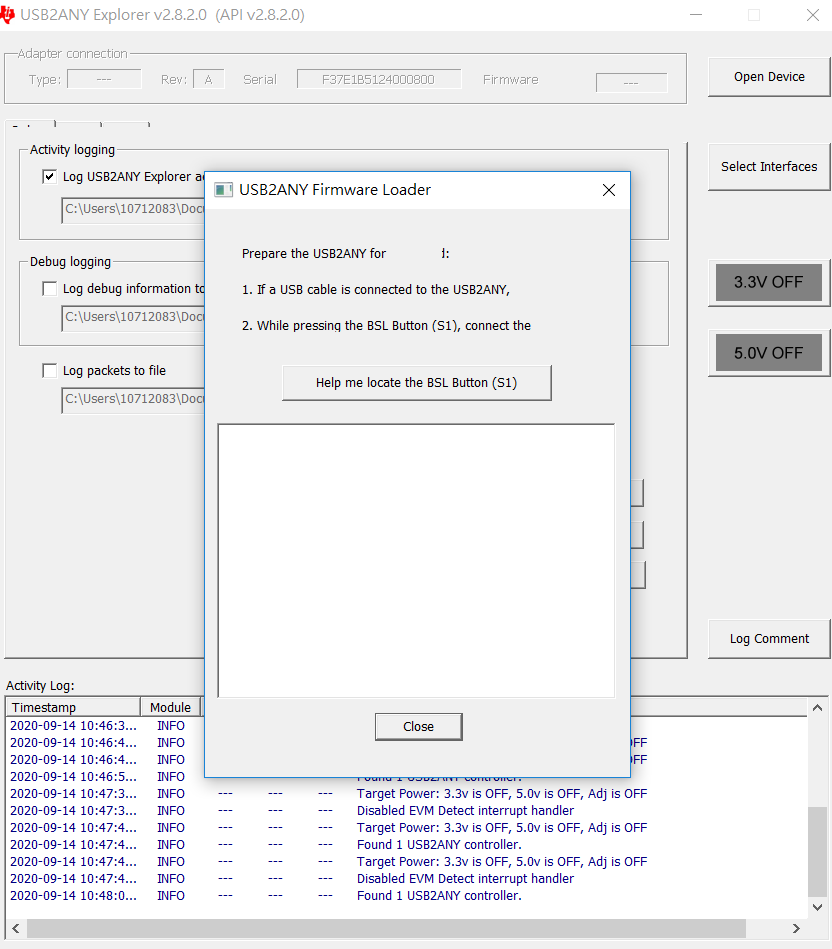Click step 2 BSL Button instruction text

coord(386,326)
